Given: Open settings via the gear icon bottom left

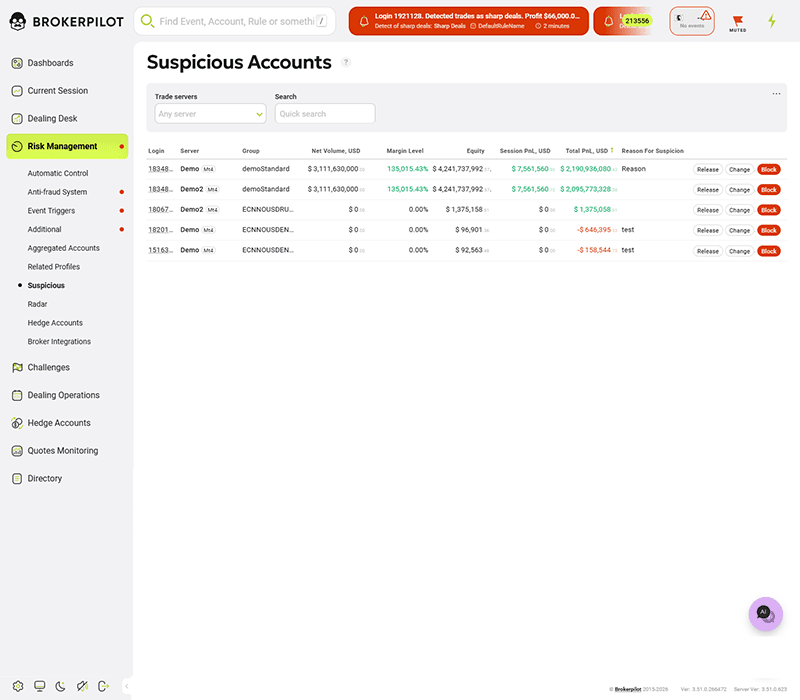Looking at the screenshot, I should (18, 686).
